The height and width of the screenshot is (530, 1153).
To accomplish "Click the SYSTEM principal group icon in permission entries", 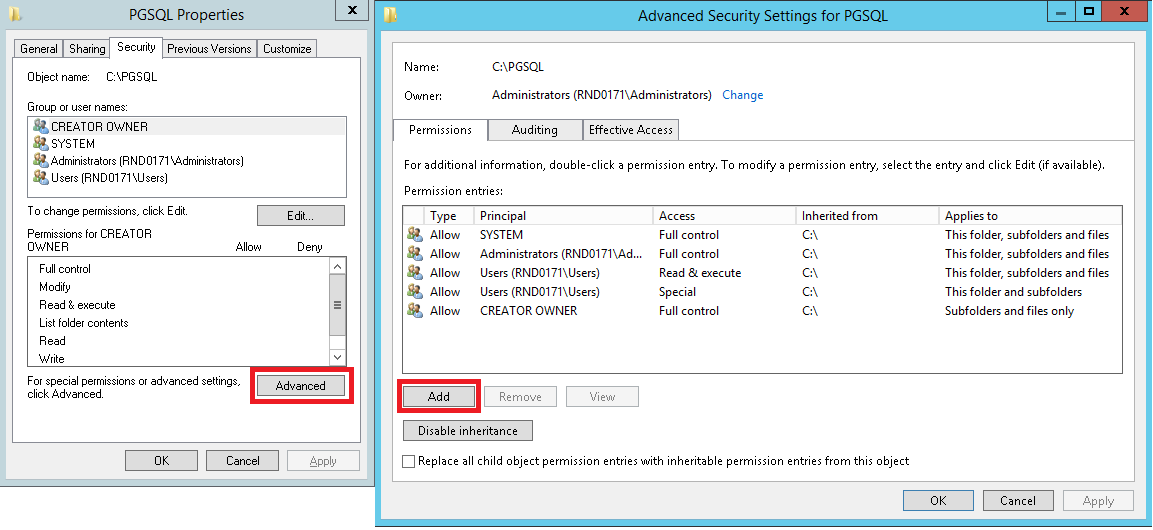I will point(414,235).
